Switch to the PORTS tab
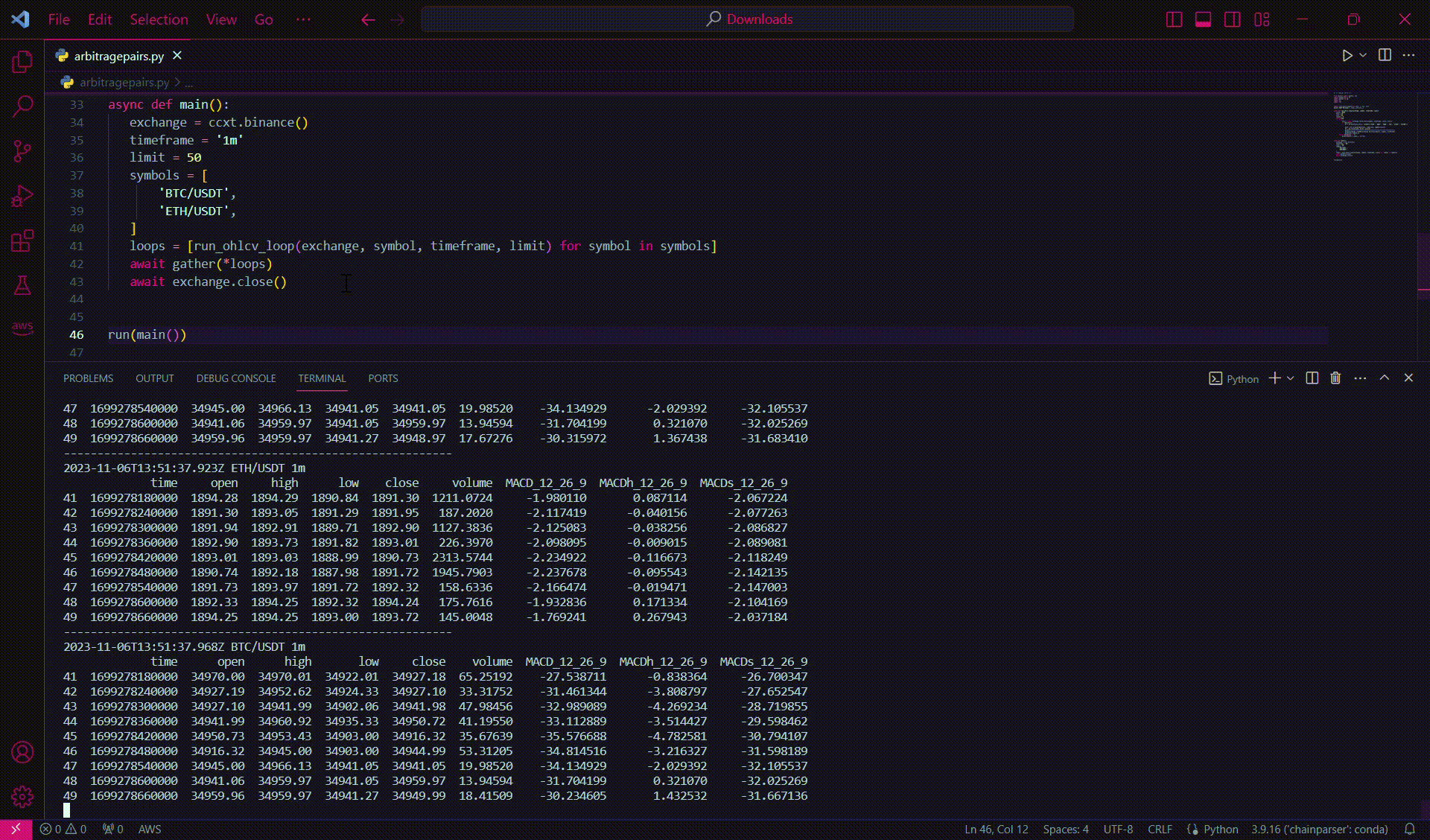 click(x=383, y=378)
